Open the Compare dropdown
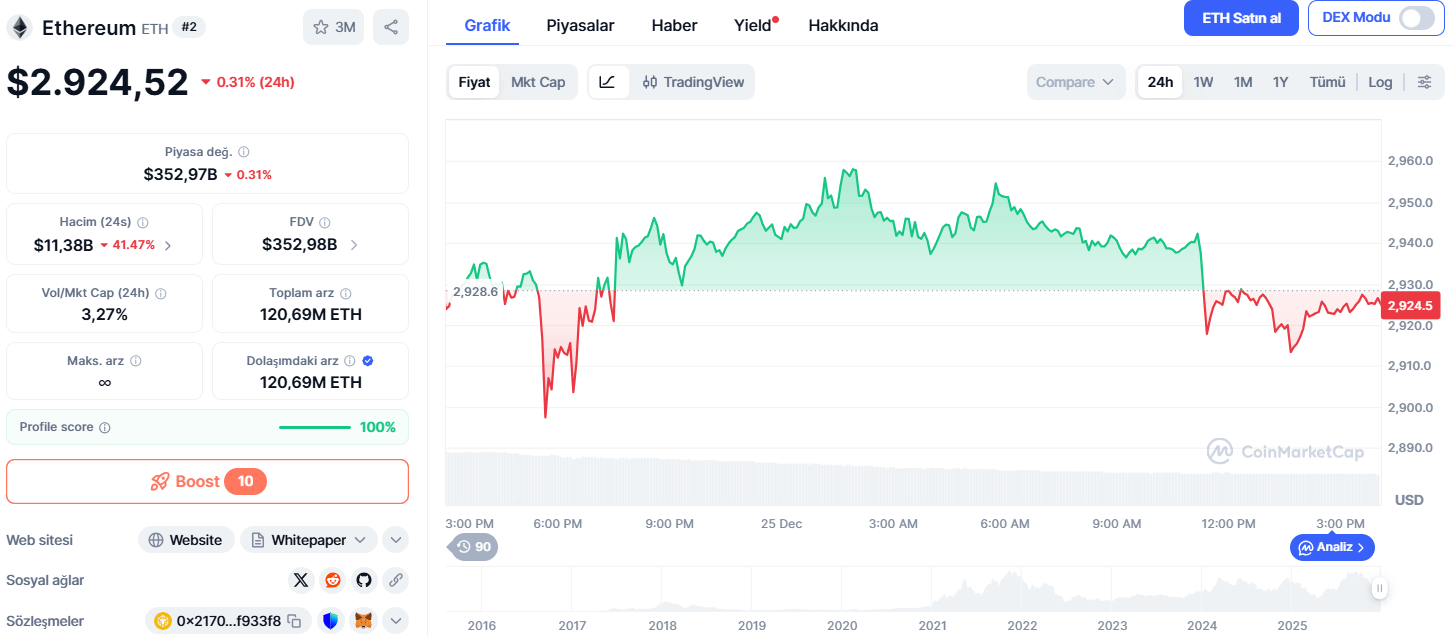1453x636 pixels. click(x=1075, y=82)
